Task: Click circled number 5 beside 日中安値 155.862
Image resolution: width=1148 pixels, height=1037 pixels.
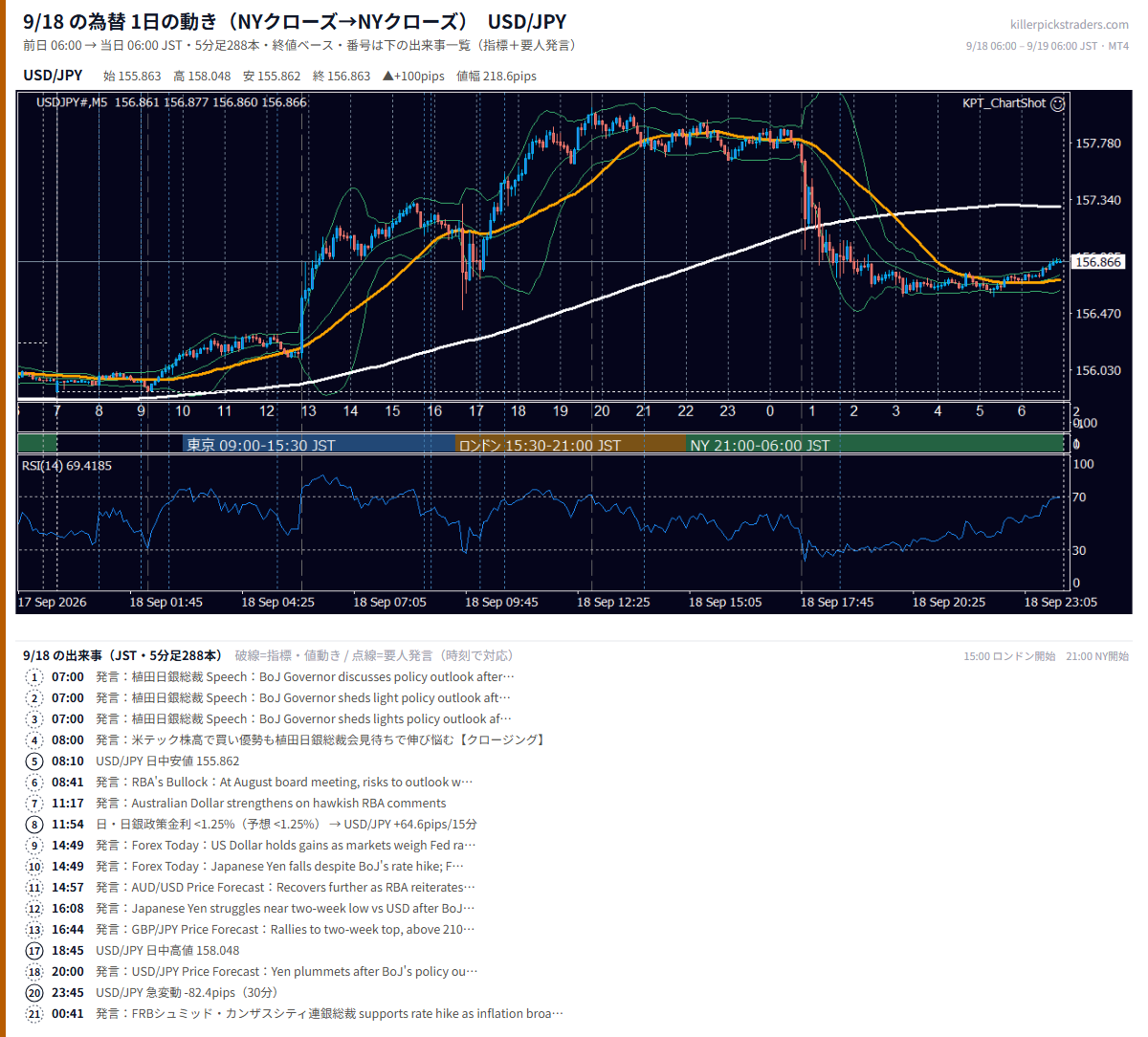Action: [x=34, y=761]
